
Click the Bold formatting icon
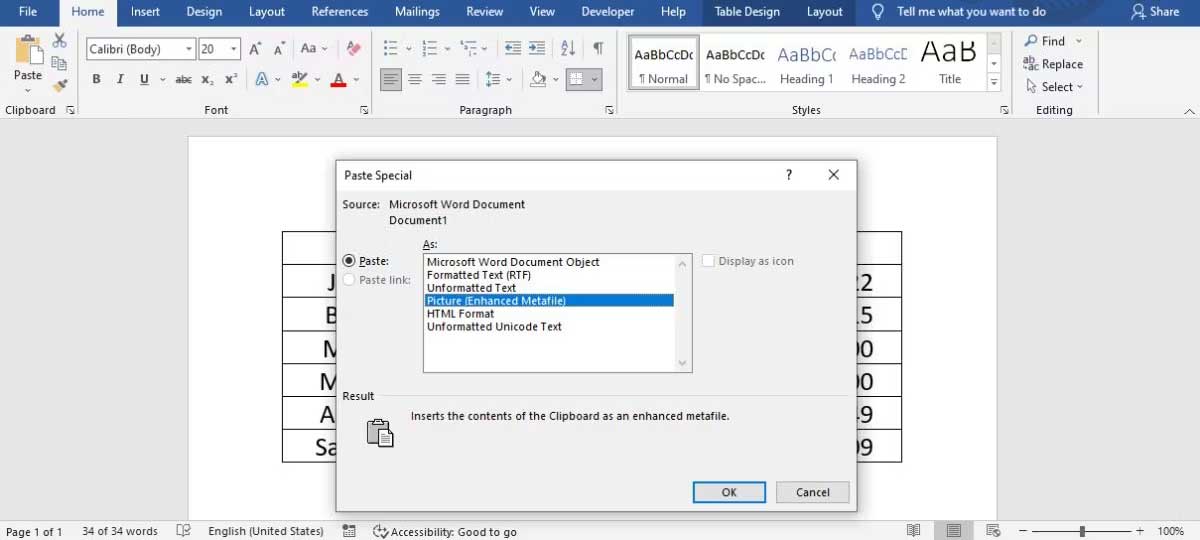pyautogui.click(x=96, y=80)
